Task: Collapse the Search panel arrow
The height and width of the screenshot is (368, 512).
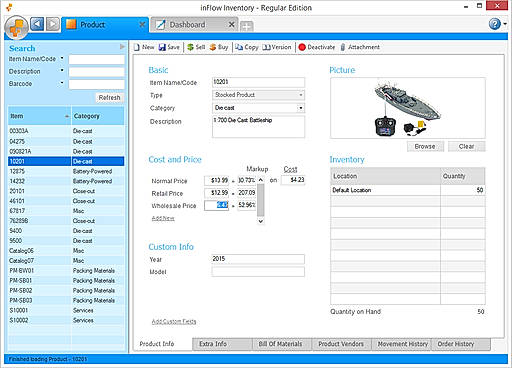Action: click(122, 47)
